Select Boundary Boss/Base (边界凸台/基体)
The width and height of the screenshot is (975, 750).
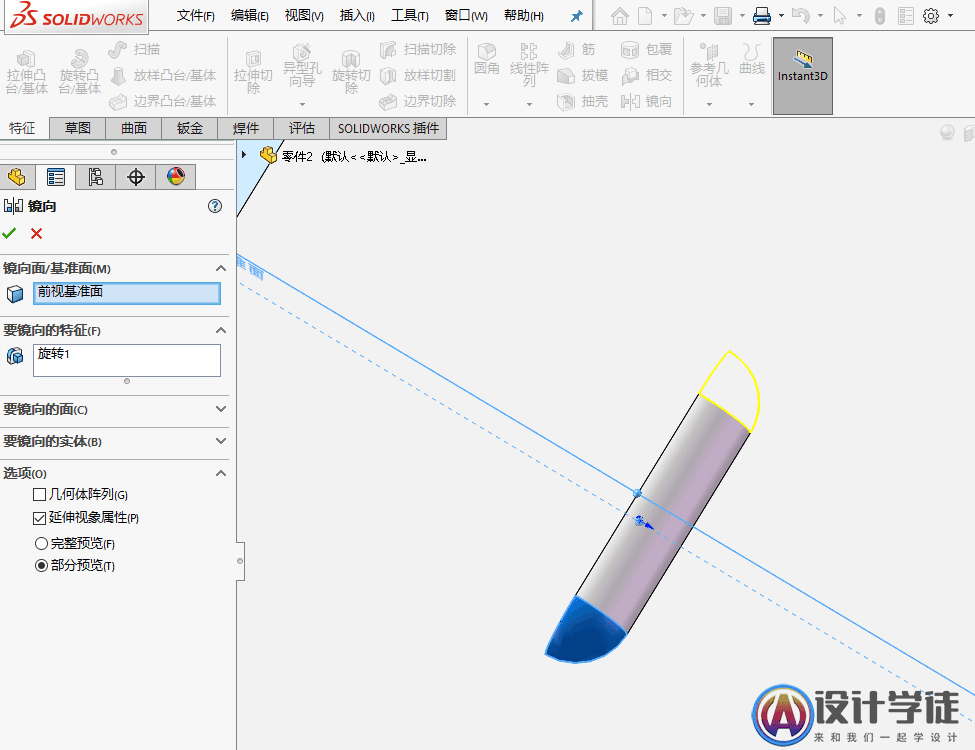(x=163, y=101)
